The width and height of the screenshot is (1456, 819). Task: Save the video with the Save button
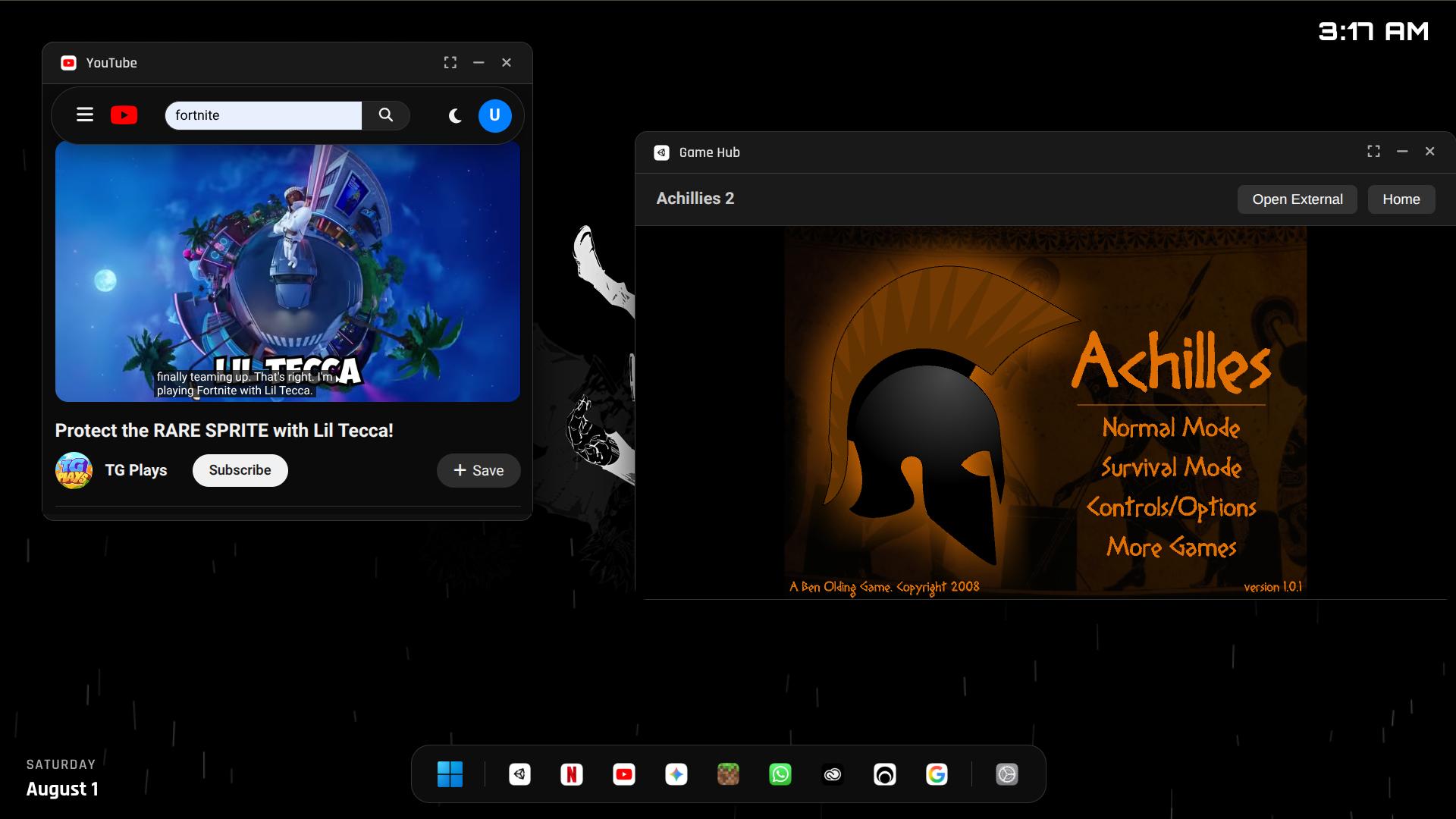point(479,470)
